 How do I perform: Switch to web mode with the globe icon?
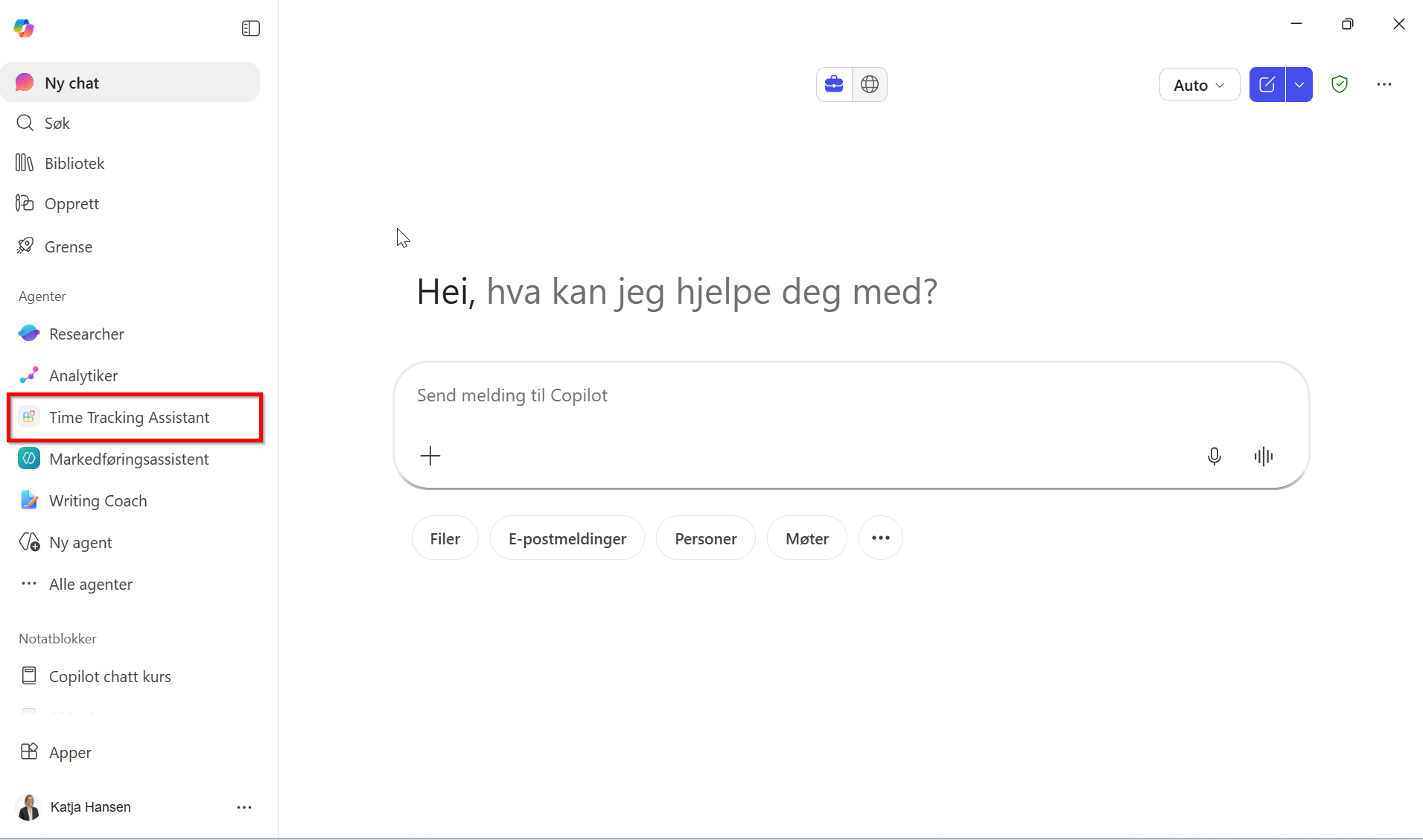click(870, 84)
